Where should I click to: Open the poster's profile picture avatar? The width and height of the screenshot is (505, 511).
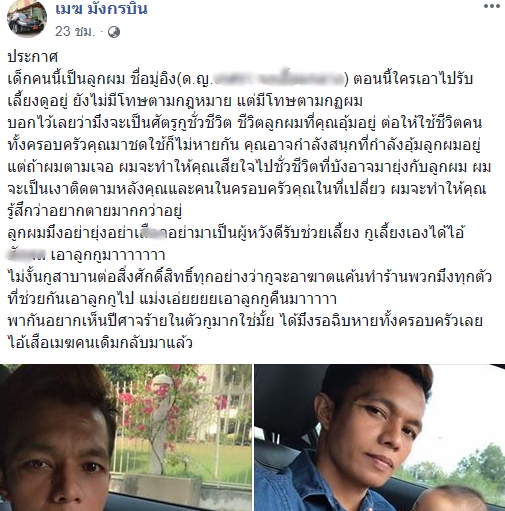coord(27,18)
